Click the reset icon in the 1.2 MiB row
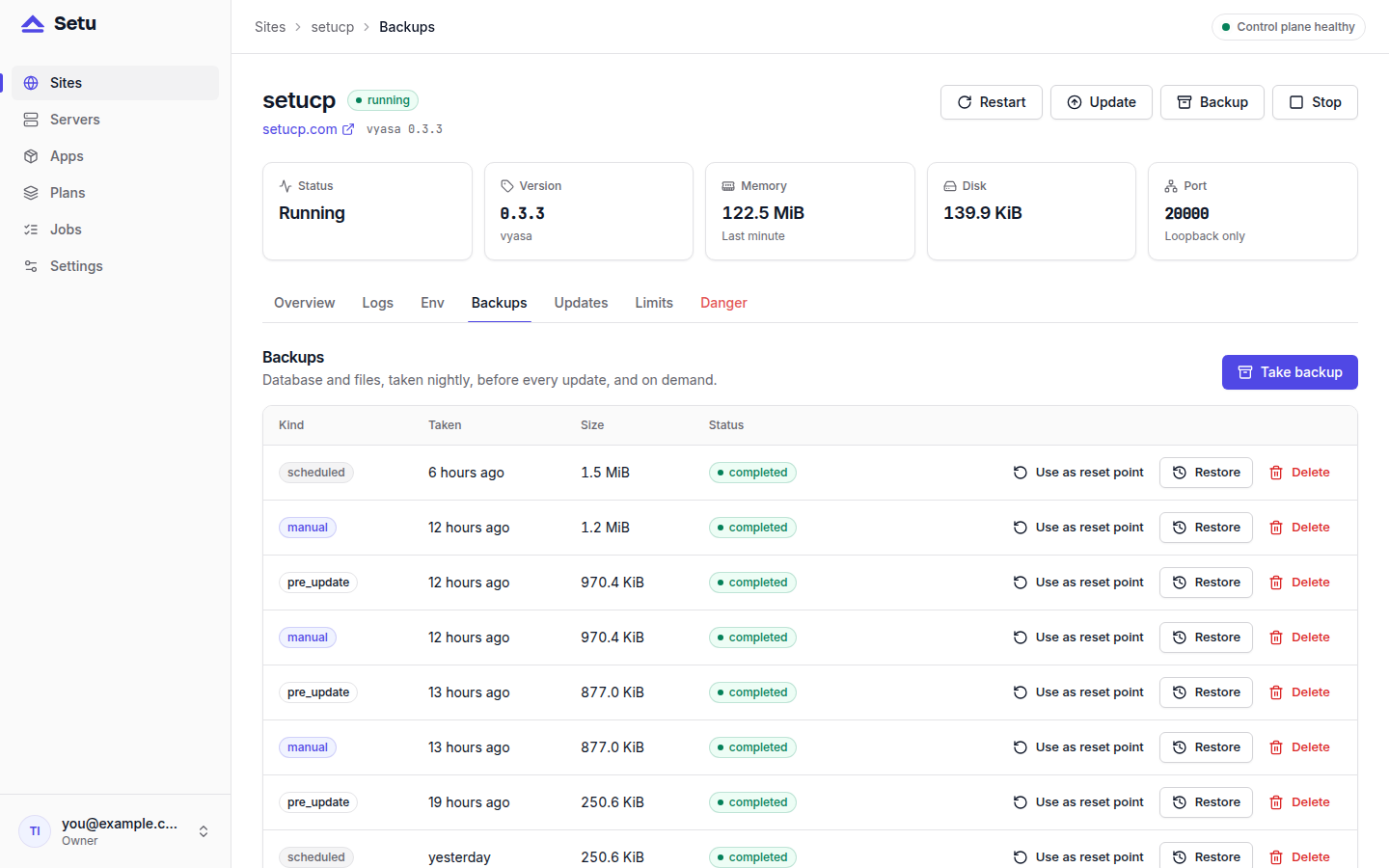 [1021, 528]
